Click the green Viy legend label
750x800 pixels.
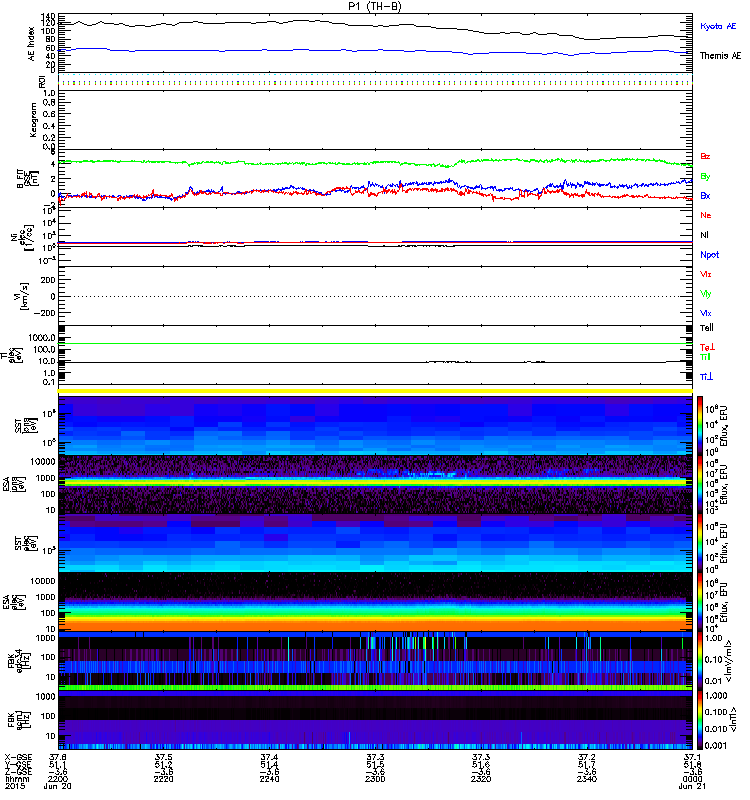click(x=705, y=294)
